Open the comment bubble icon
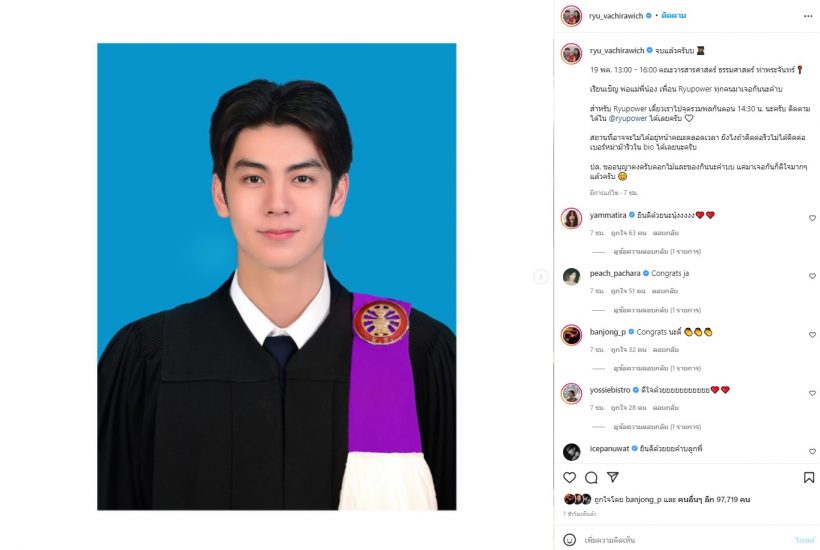 (591, 477)
